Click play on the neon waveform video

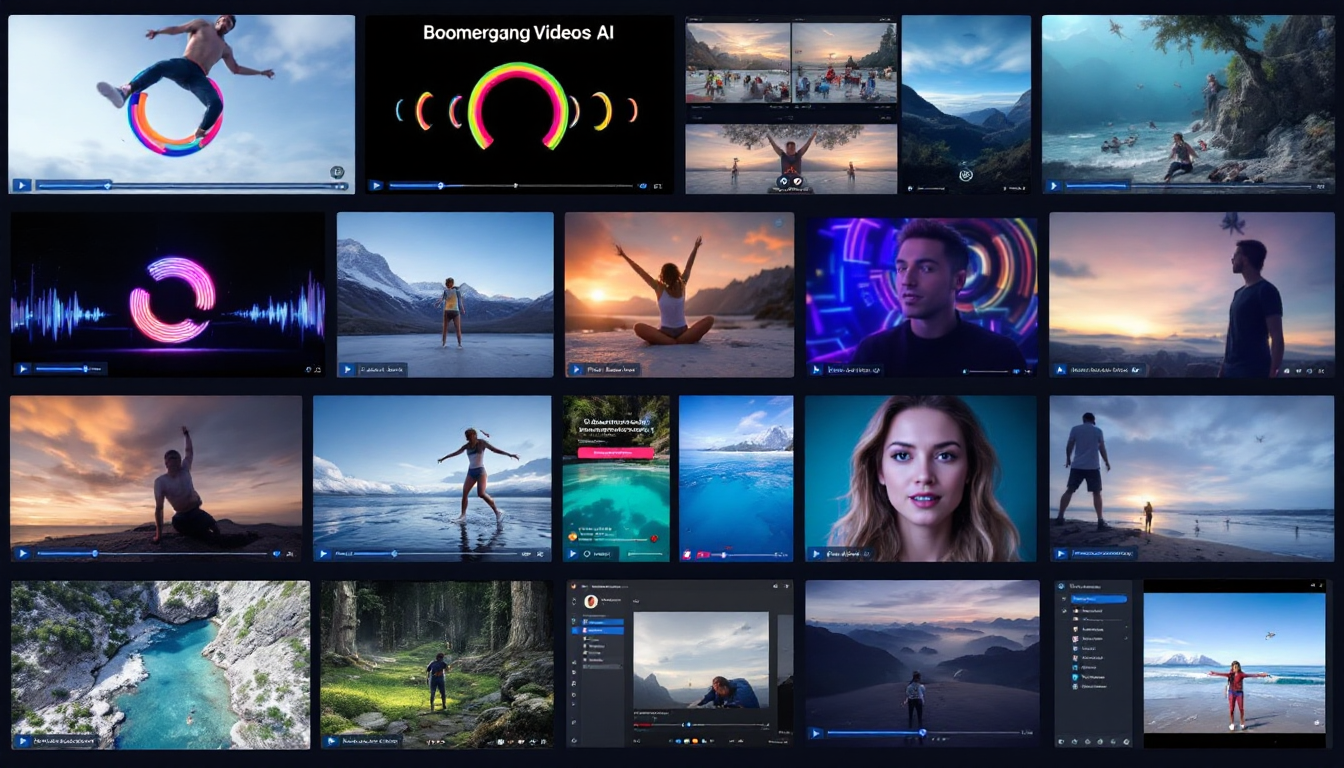(23, 369)
